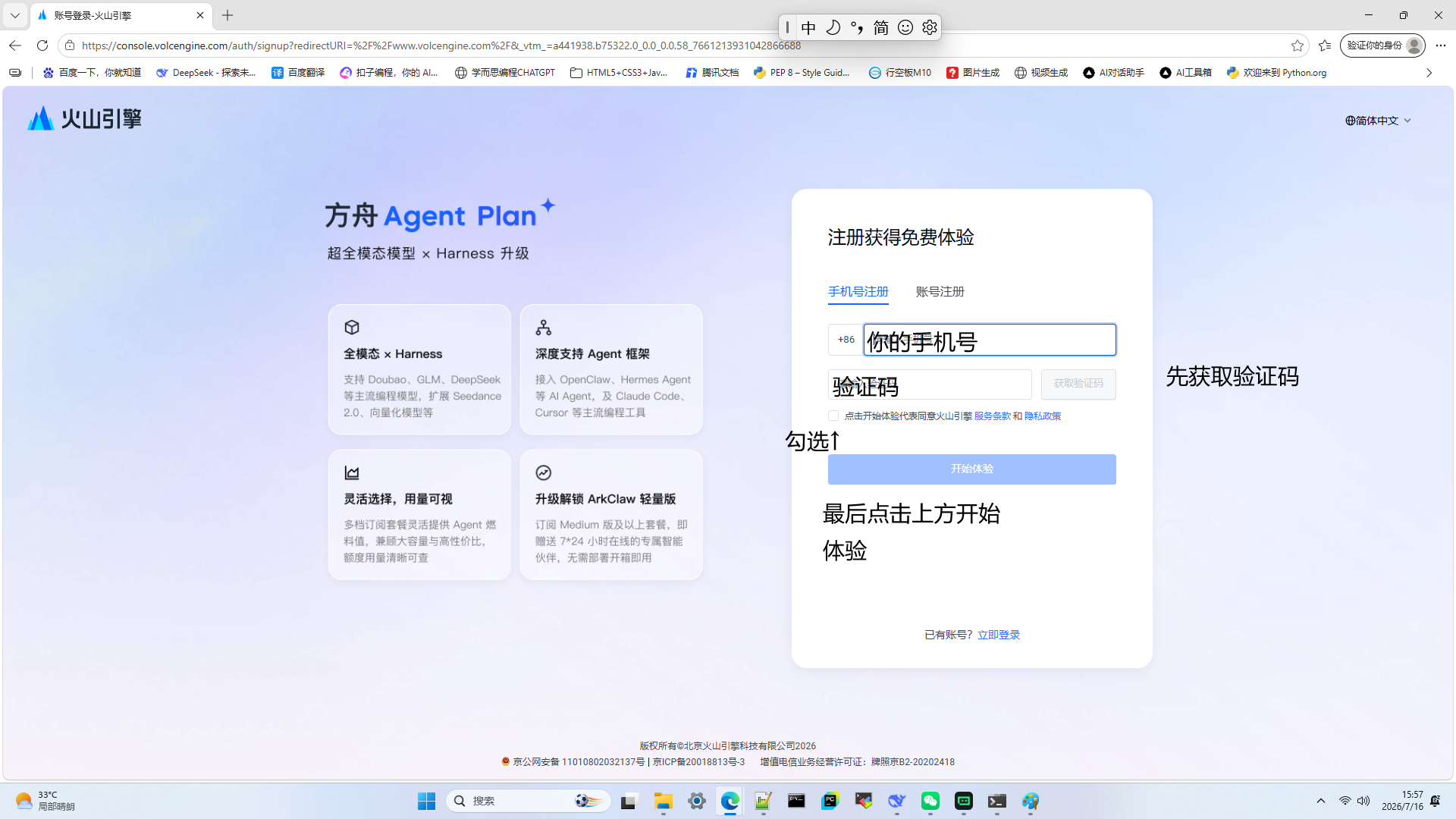The height and width of the screenshot is (819, 1456).
Task: Open the favorites list icon
Action: click(1325, 45)
